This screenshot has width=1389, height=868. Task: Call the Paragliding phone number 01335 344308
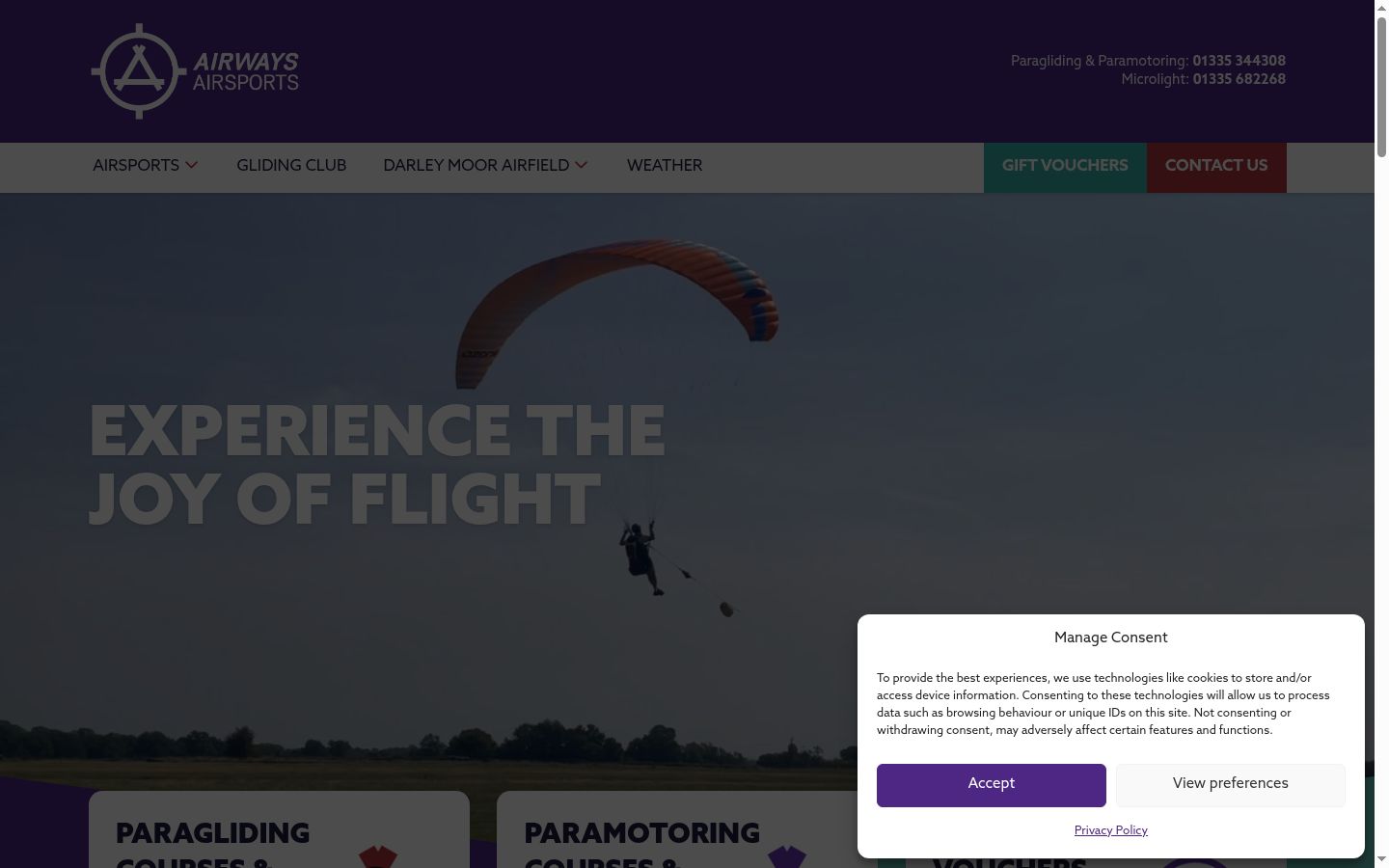tap(1239, 61)
